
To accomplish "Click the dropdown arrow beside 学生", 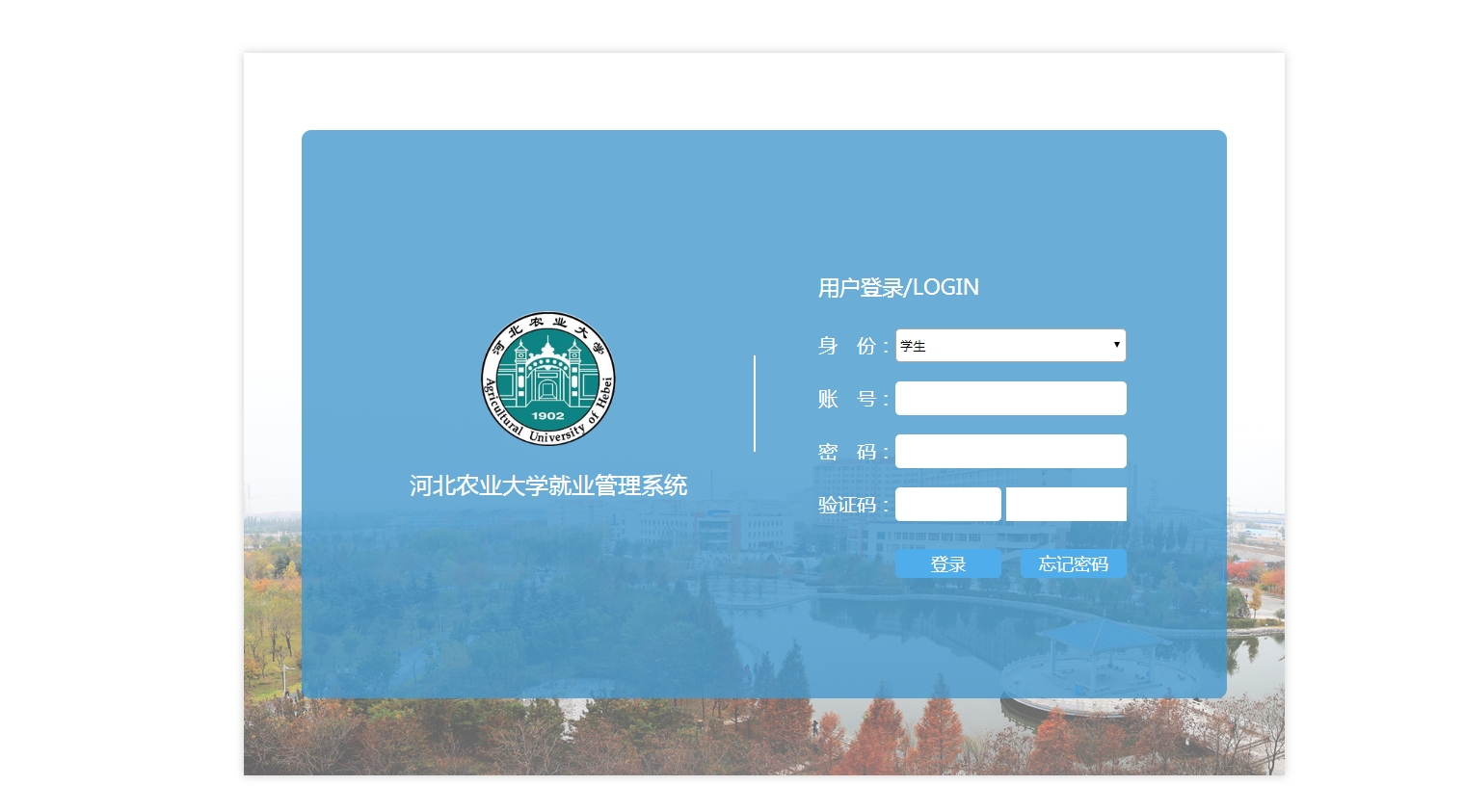I will point(1116,345).
